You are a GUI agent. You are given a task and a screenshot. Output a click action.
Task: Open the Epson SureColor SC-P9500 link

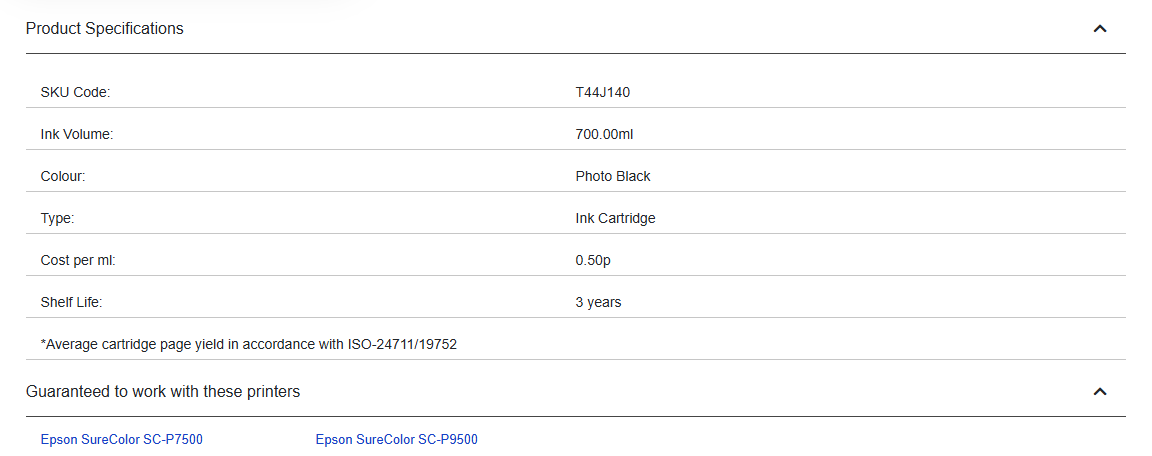pyautogui.click(x=397, y=440)
